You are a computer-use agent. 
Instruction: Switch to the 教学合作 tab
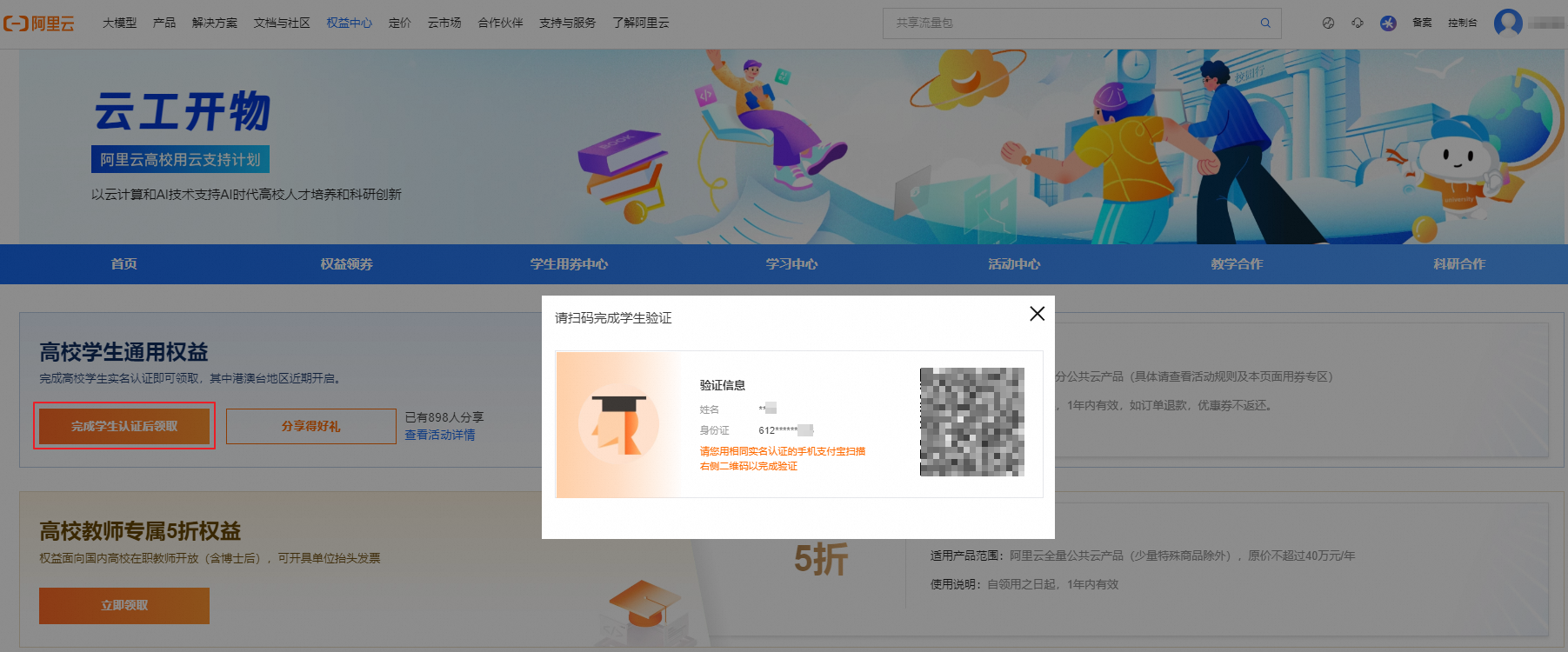click(x=1237, y=264)
